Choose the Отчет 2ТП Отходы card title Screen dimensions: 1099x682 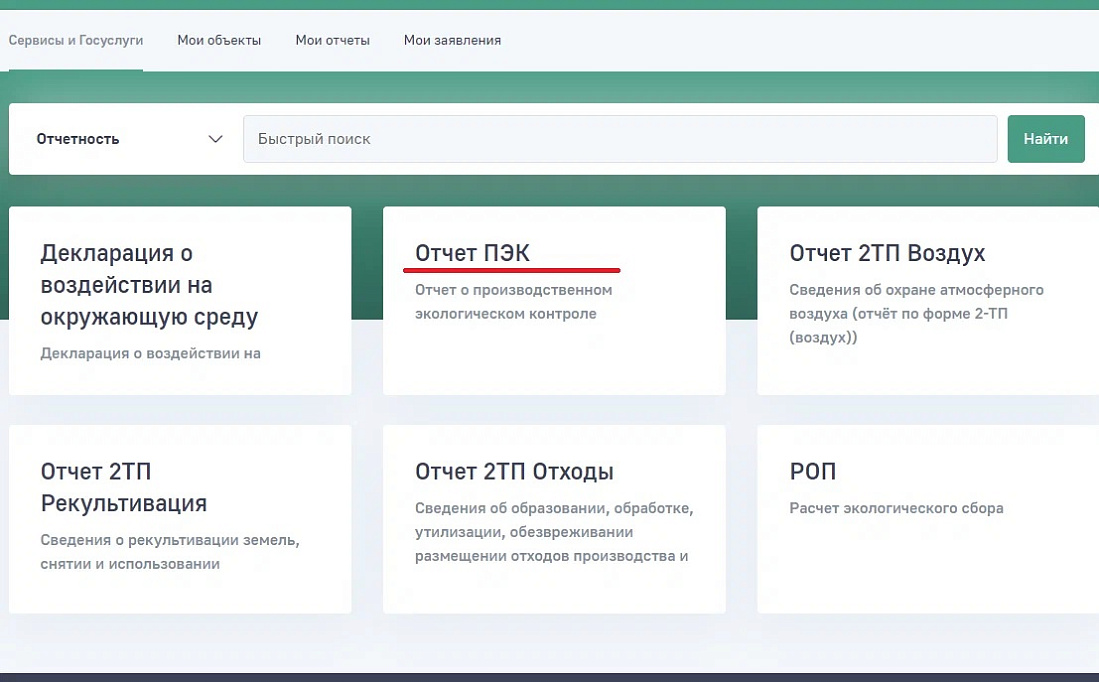514,472
